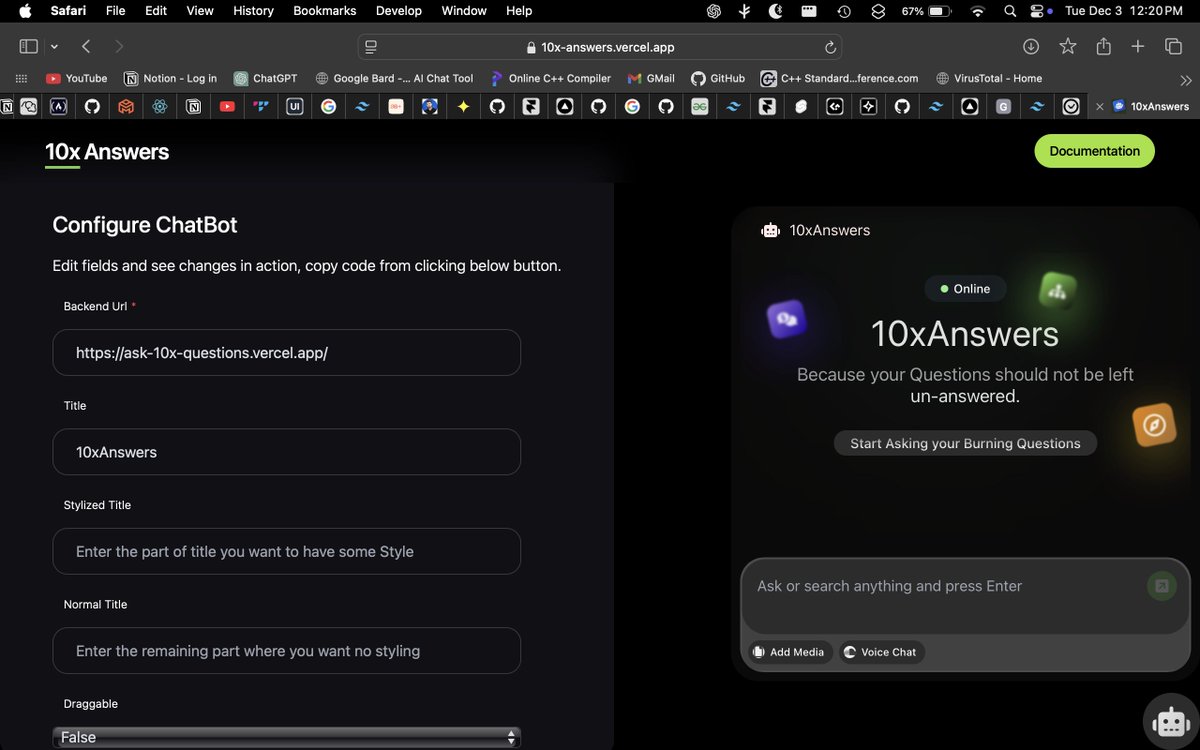Show hidden bookmarks overflow chevron

(1186, 79)
